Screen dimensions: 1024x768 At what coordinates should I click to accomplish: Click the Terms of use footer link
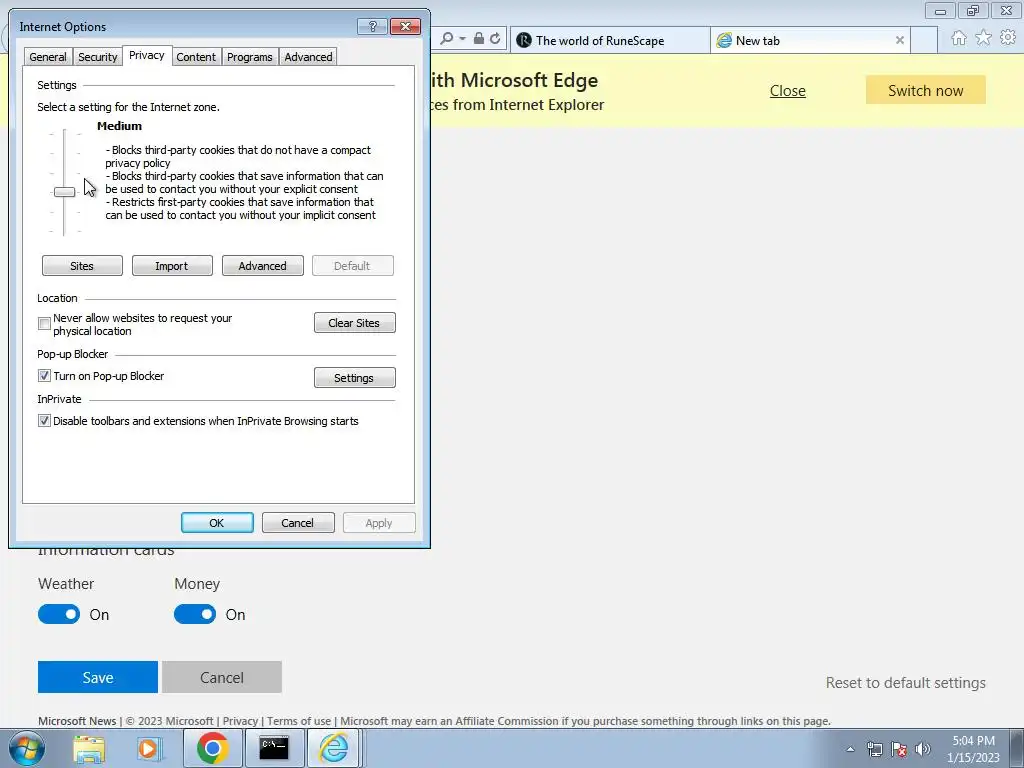298,721
